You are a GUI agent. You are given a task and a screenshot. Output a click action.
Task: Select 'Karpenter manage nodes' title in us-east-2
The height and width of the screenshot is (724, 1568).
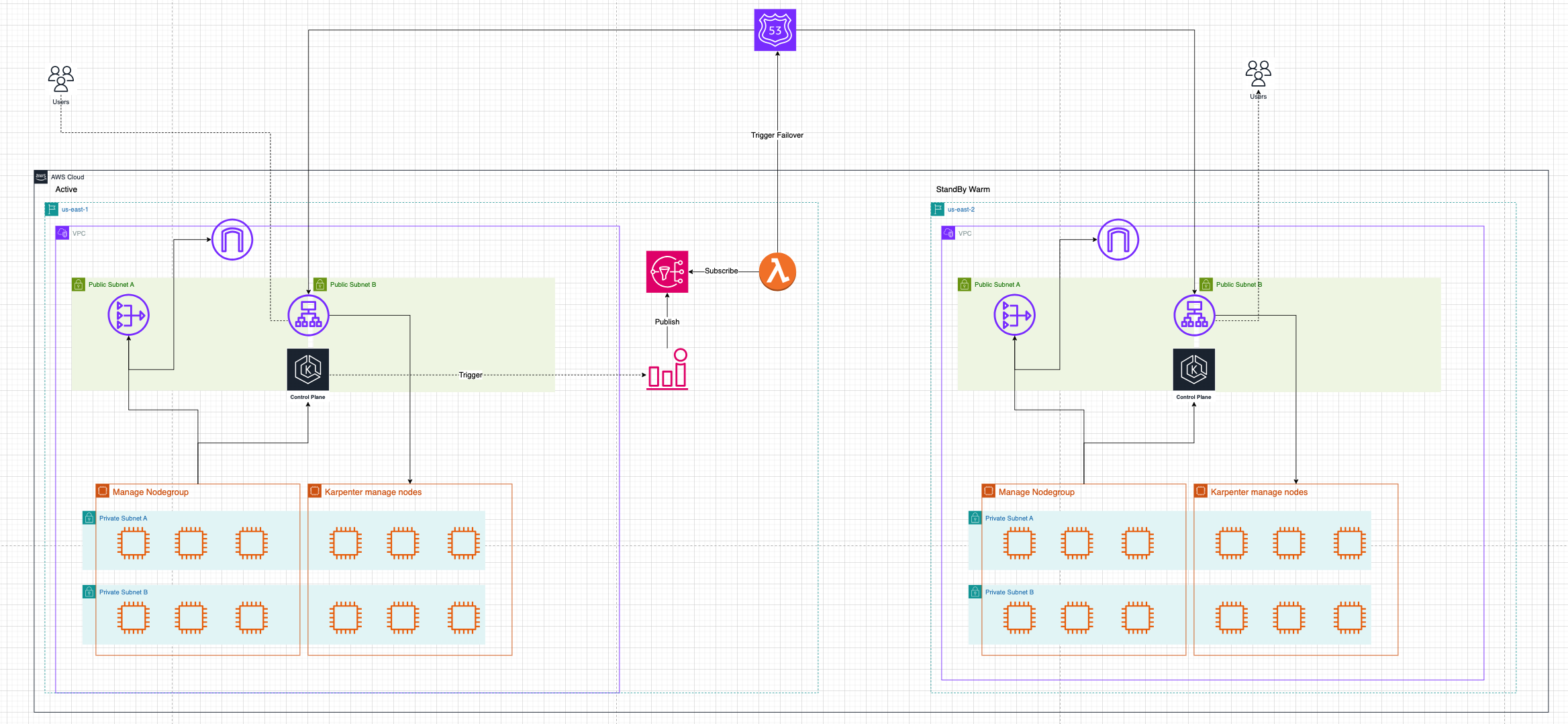[x=1259, y=492]
